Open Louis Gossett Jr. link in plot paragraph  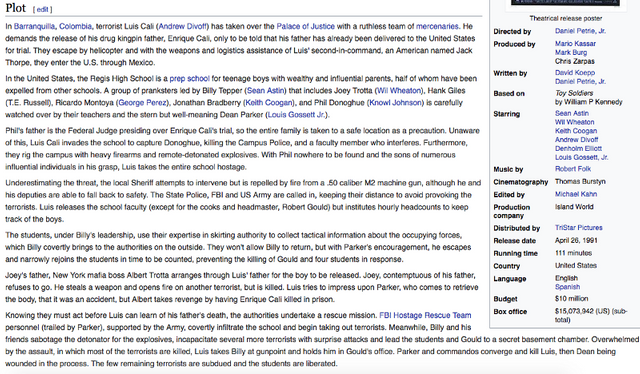[x=296, y=115]
